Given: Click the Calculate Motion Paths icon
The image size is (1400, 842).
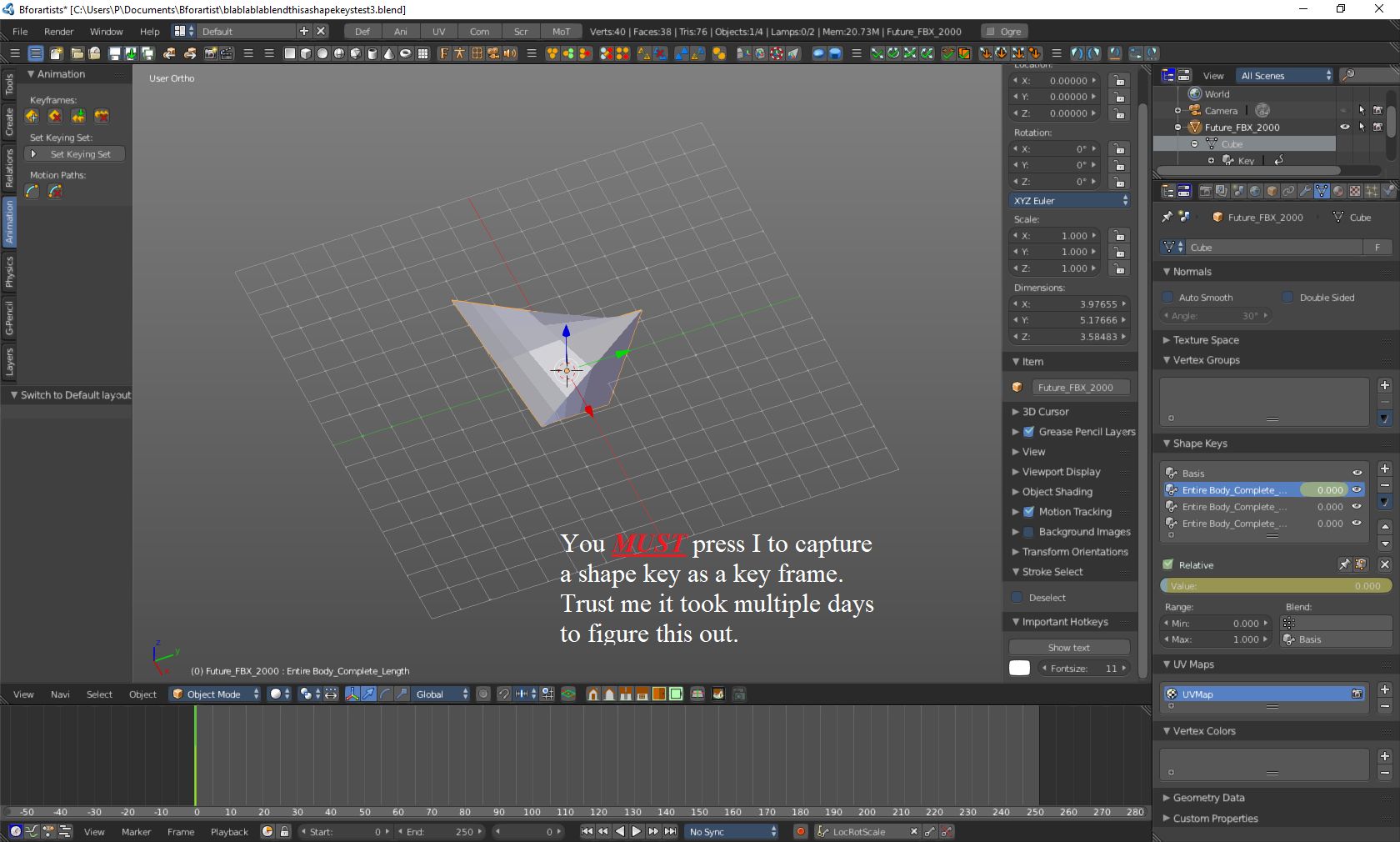Looking at the screenshot, I should point(32,192).
